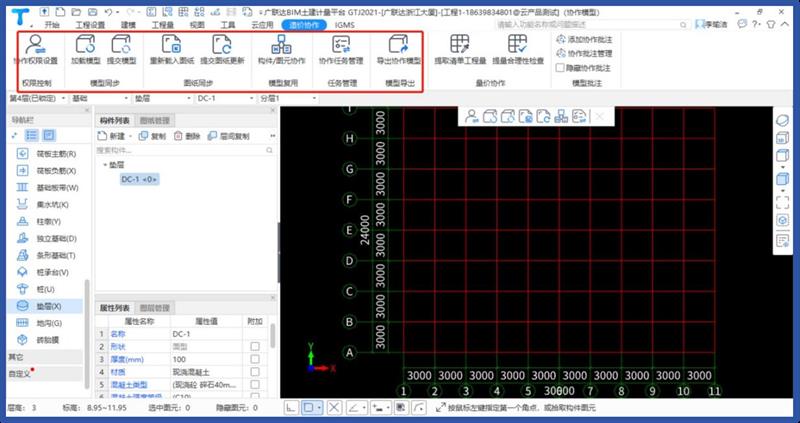Switch to the IGMS ribbon tab
This screenshot has width=800, height=423.
click(x=344, y=24)
